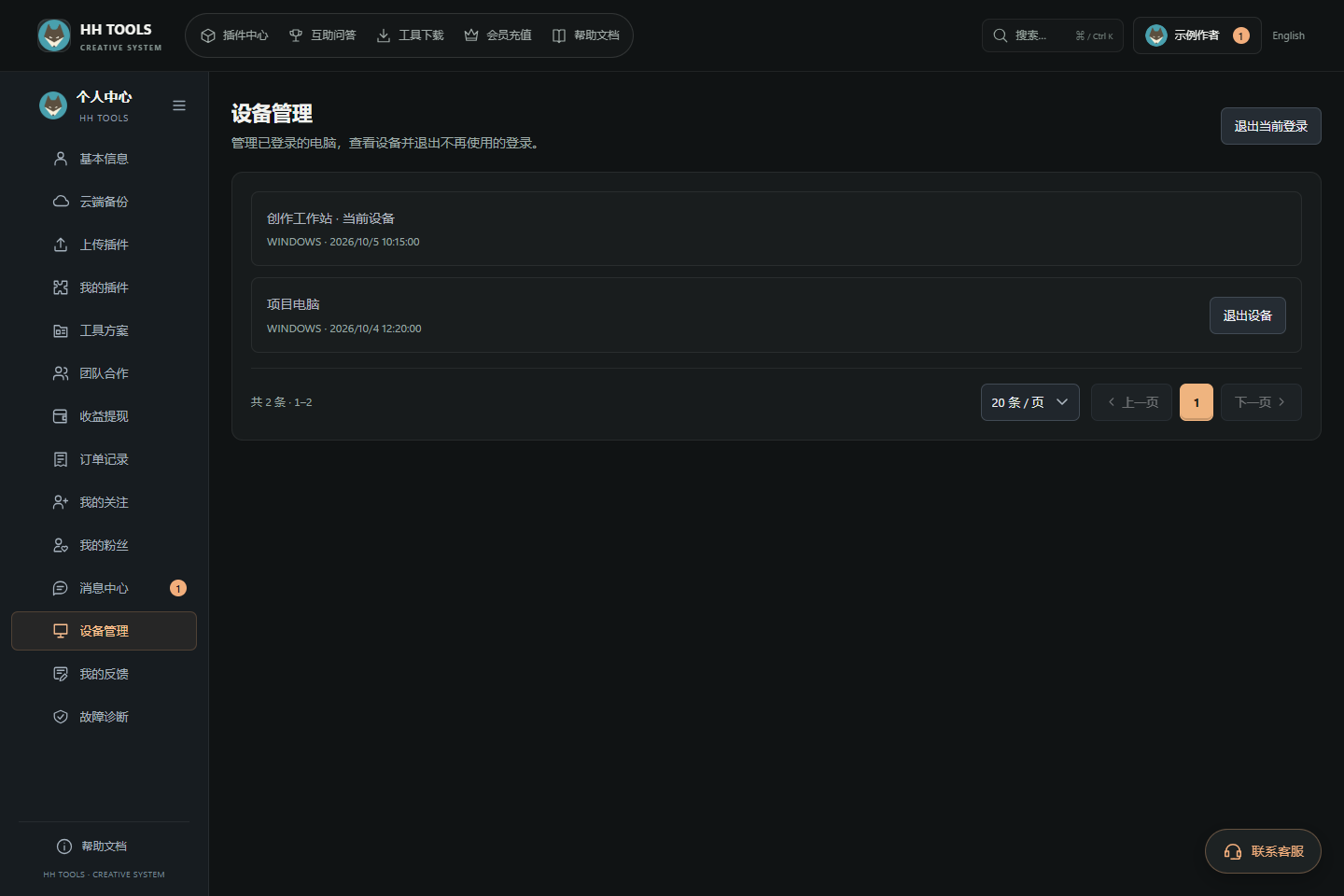This screenshot has height=896, width=1344.
Task: Click the 故障诊断 shield icon
Action: [61, 717]
